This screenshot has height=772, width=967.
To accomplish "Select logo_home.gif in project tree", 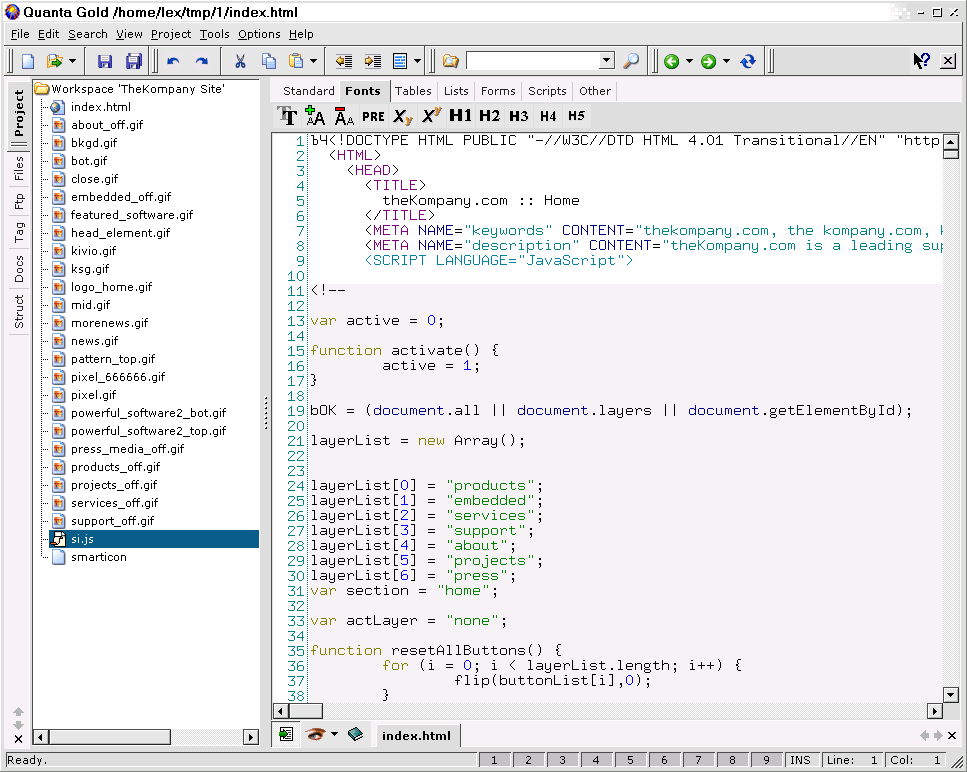I will point(111,287).
